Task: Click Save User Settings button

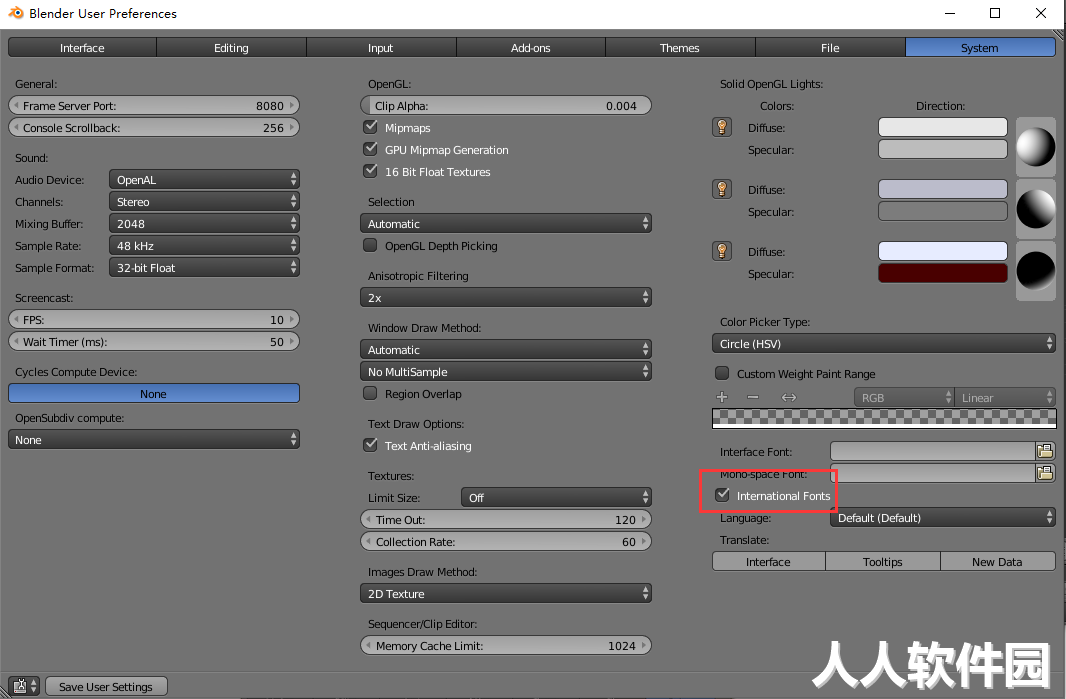Action: pyautogui.click(x=106, y=686)
